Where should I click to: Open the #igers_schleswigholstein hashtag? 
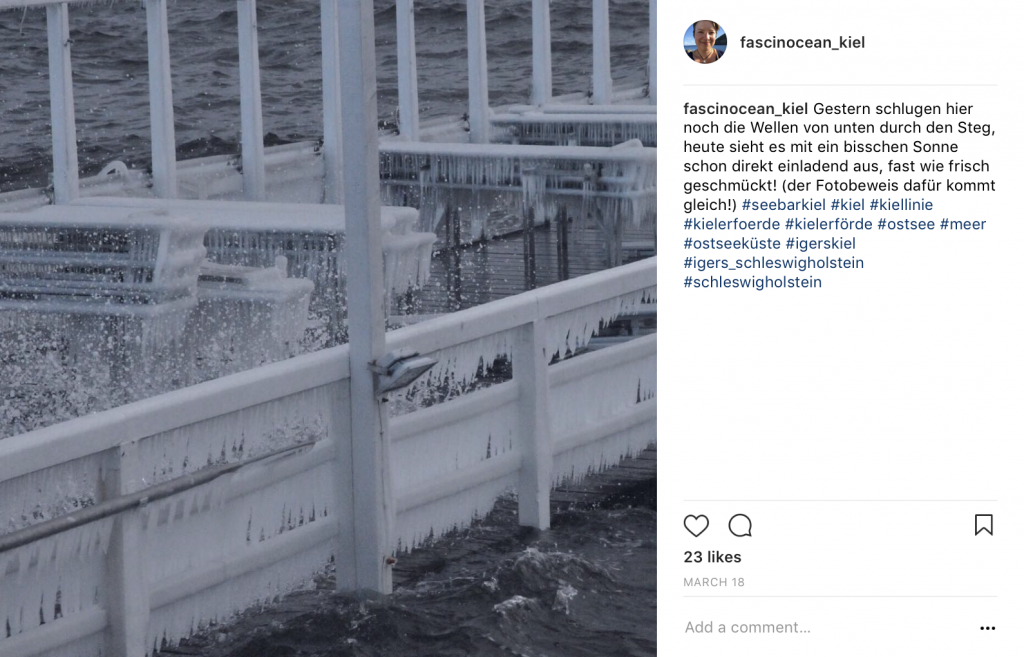(773, 263)
